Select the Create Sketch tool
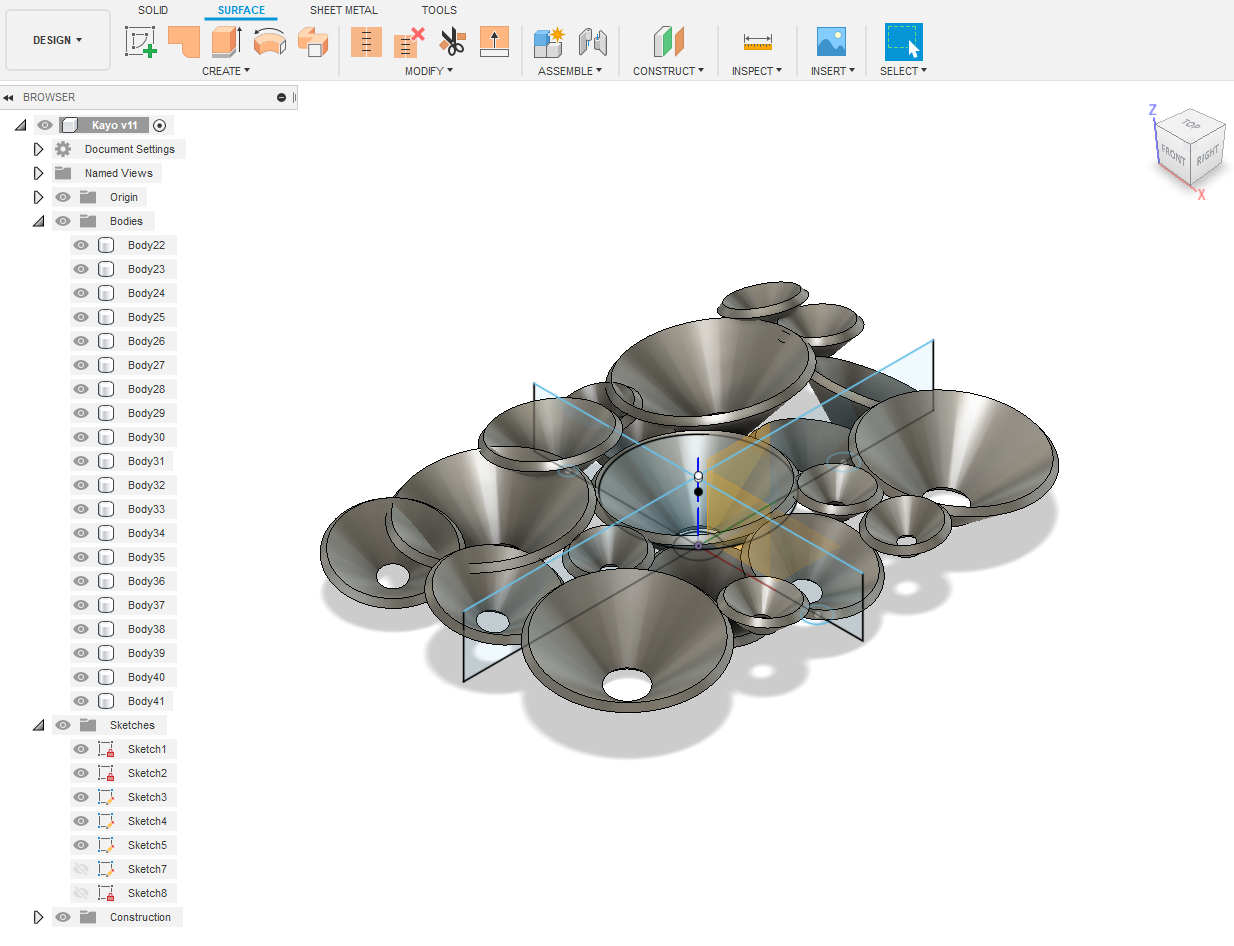The image size is (1234, 946). click(141, 41)
